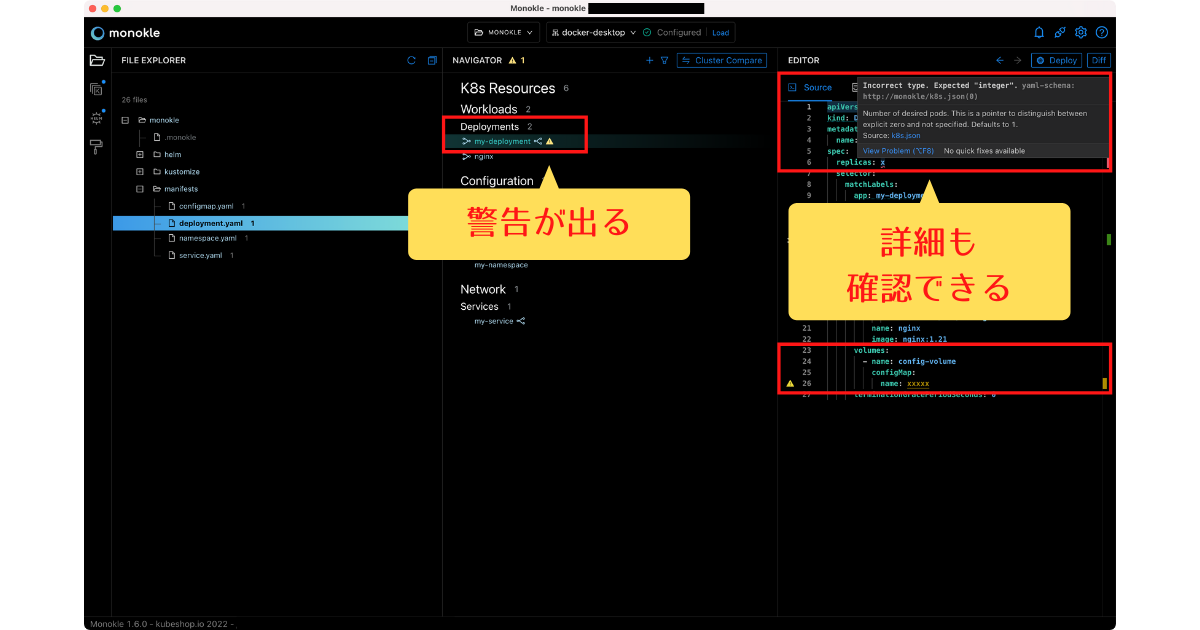Click the plugins connector icon in header
The height and width of the screenshot is (630, 1200).
click(1060, 32)
